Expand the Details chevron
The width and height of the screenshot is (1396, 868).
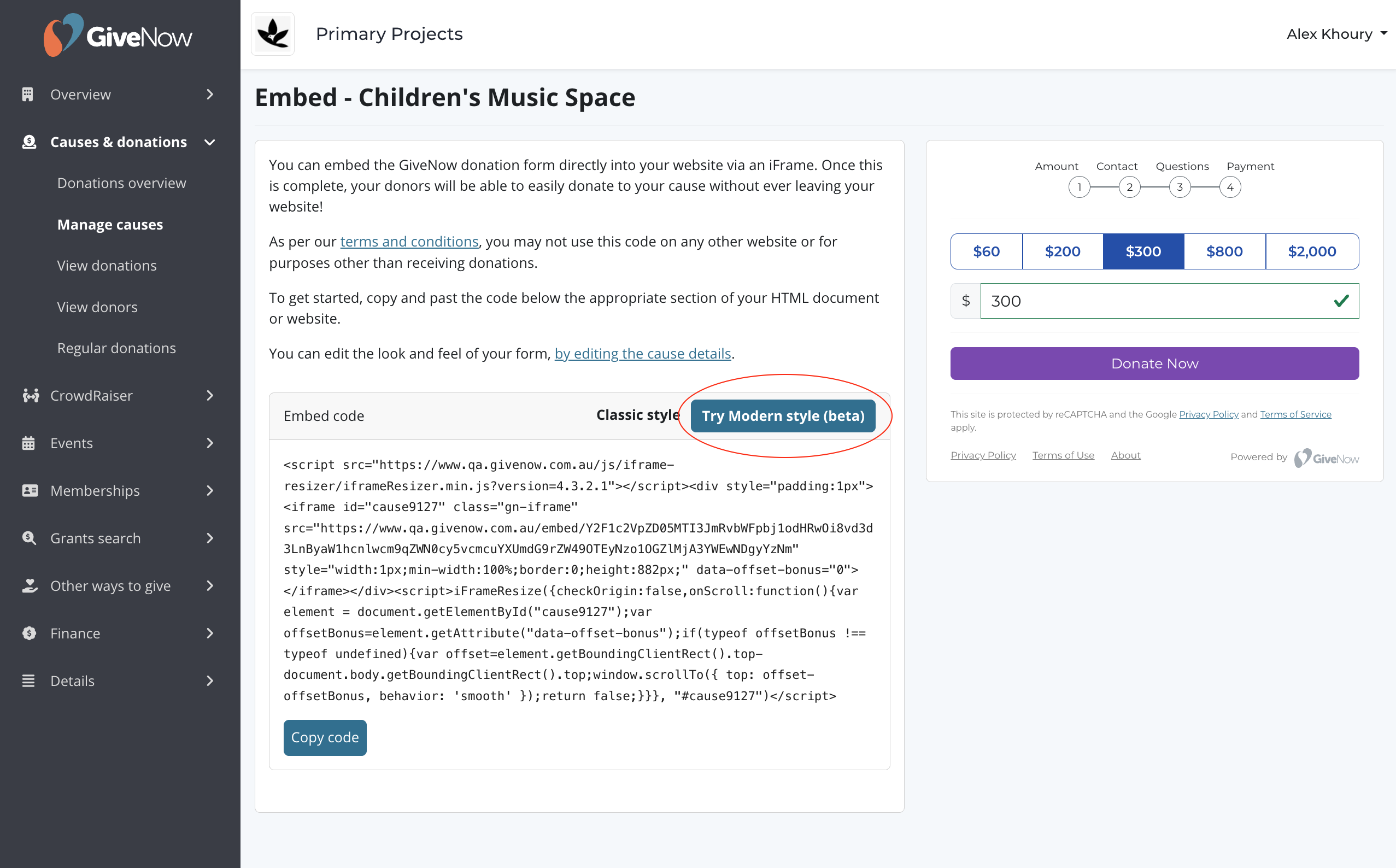210,681
